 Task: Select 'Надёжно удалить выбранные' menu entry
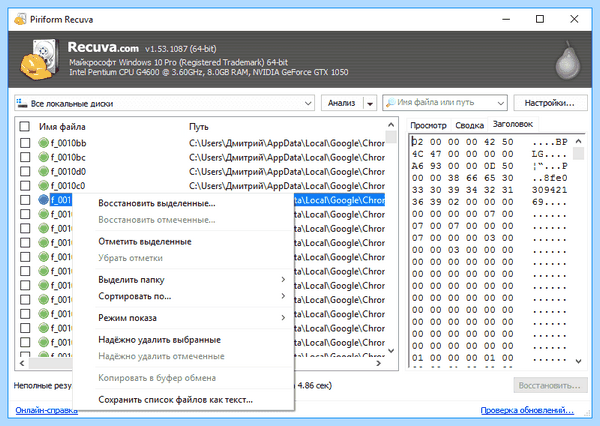(160, 340)
